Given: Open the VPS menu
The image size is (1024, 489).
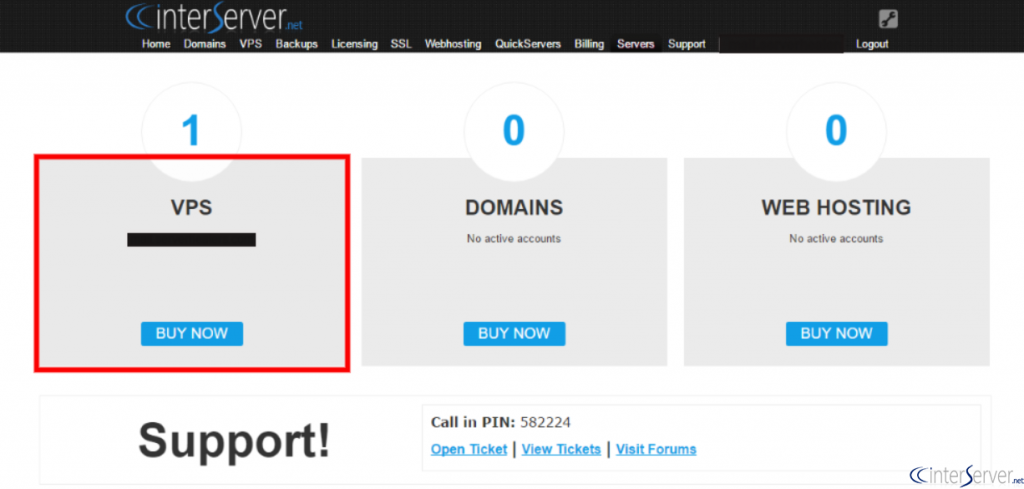Looking at the screenshot, I should click(250, 44).
